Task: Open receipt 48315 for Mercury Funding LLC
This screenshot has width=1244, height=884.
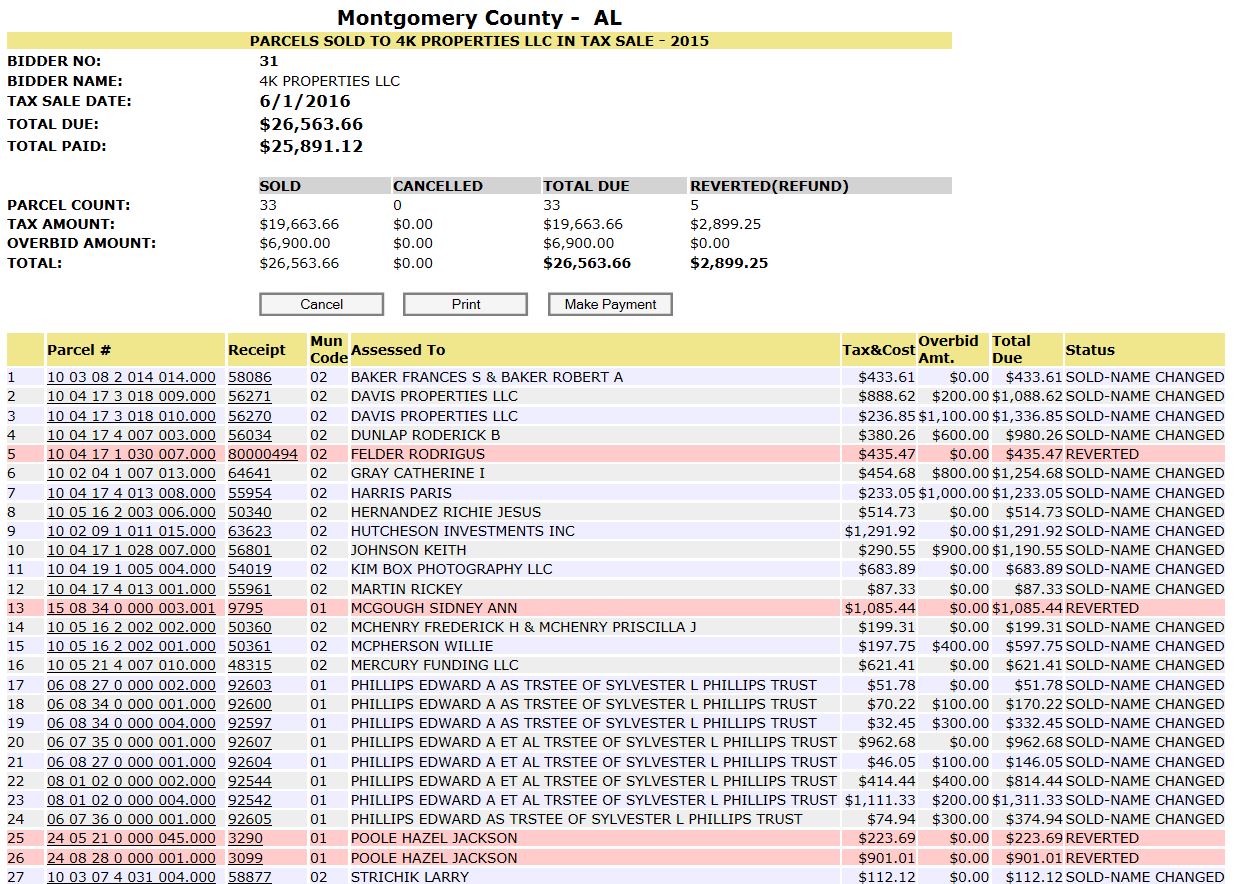Action: [x=249, y=665]
